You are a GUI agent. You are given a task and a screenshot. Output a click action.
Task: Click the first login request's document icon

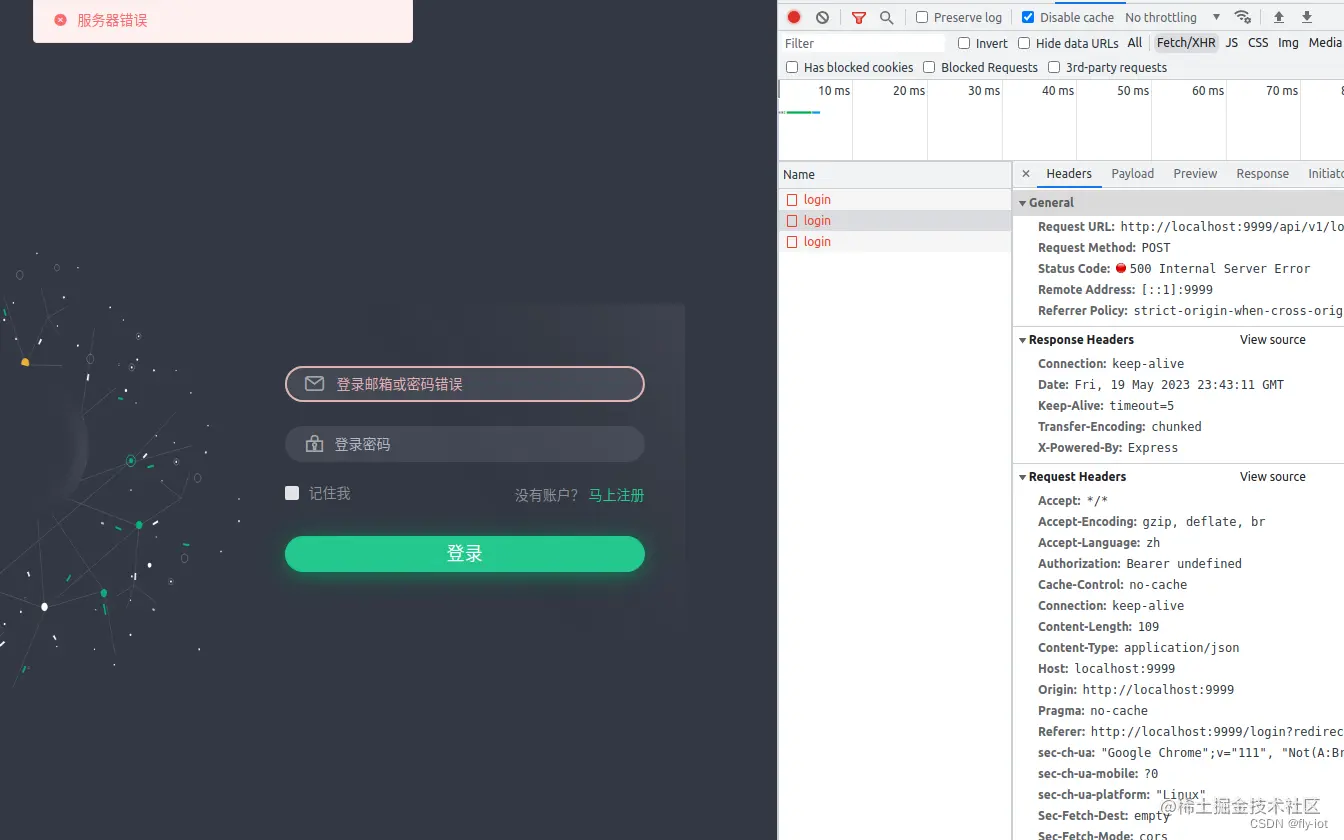point(792,200)
